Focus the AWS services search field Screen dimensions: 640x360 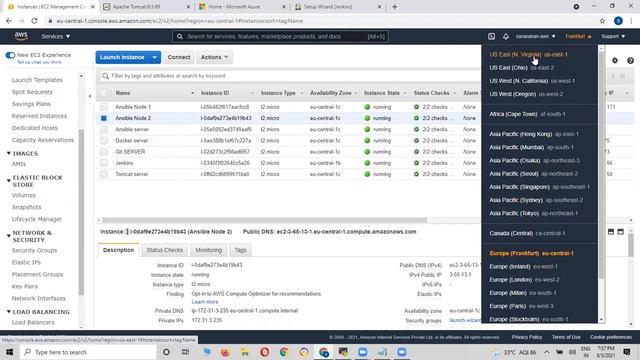point(280,36)
